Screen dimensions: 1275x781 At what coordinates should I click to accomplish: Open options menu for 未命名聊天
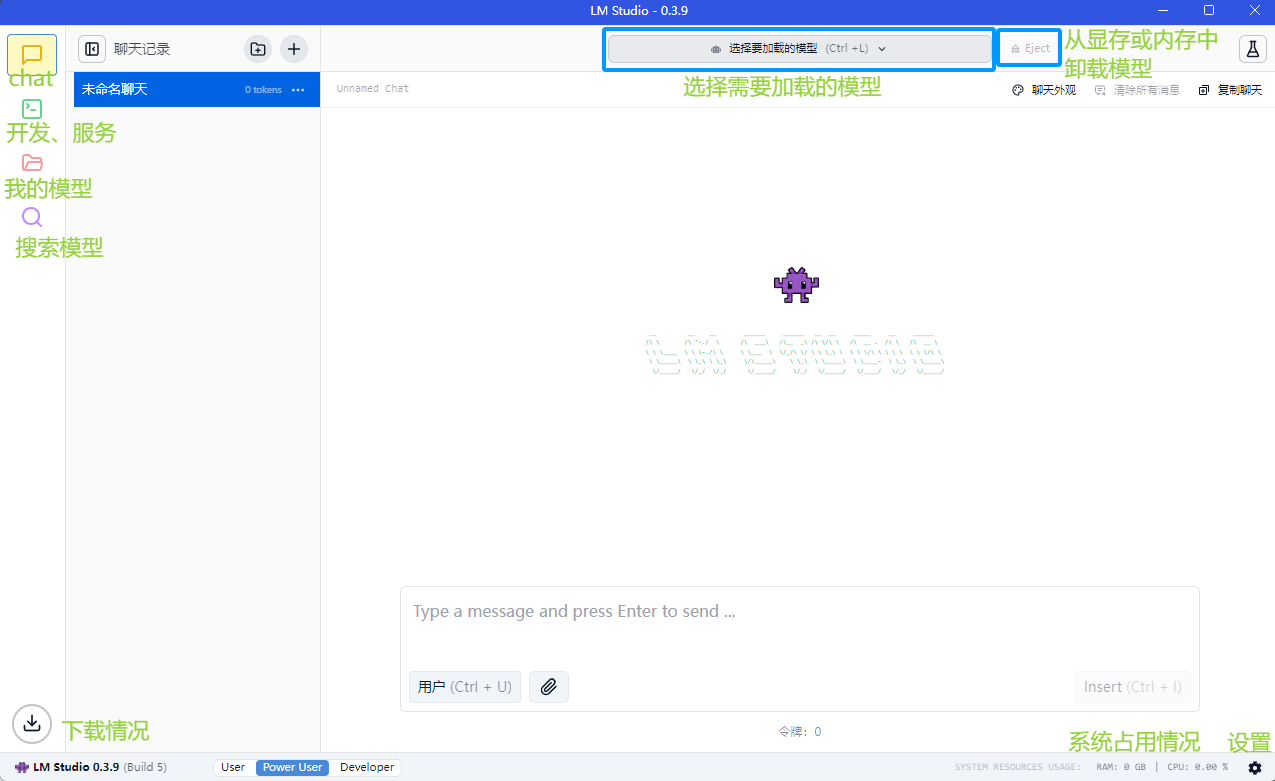[x=298, y=90]
